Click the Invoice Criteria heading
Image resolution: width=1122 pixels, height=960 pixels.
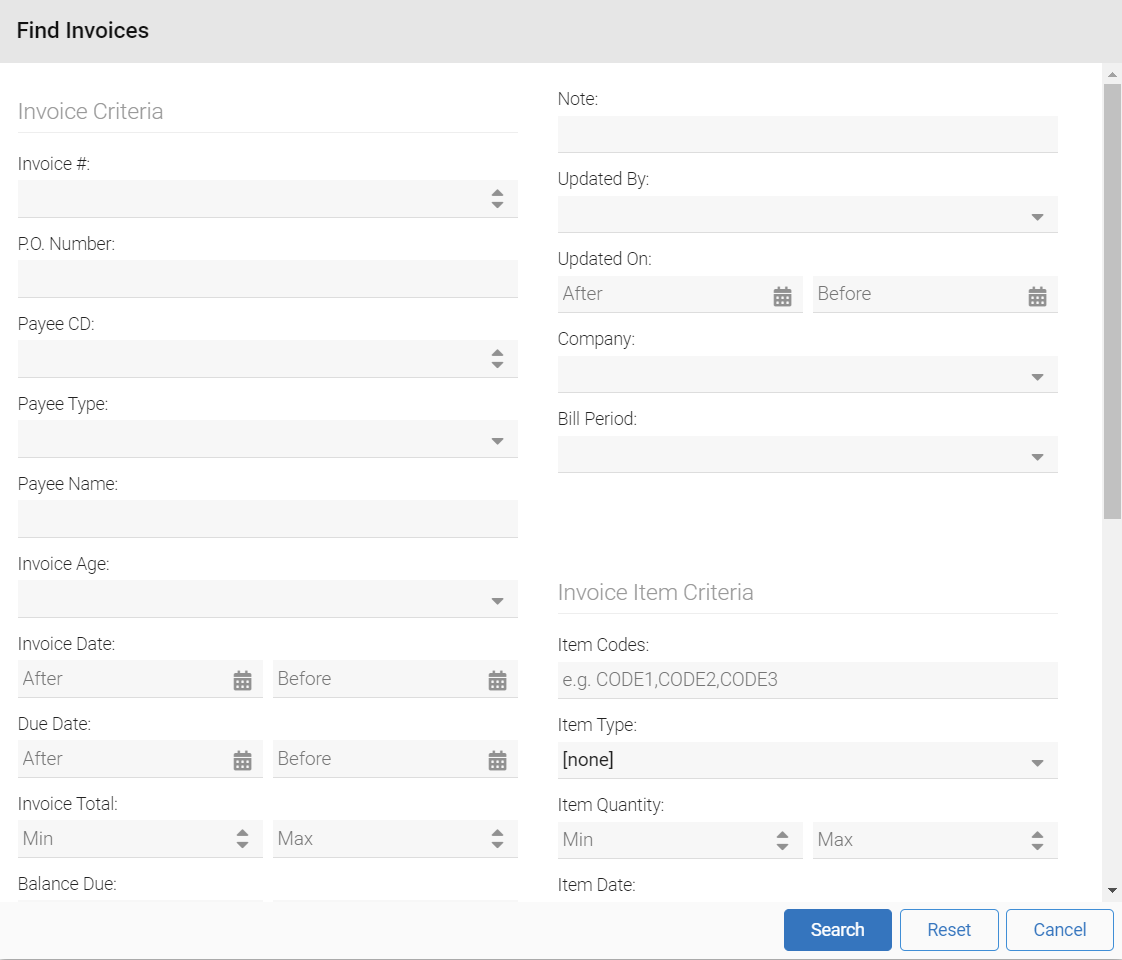(90, 112)
